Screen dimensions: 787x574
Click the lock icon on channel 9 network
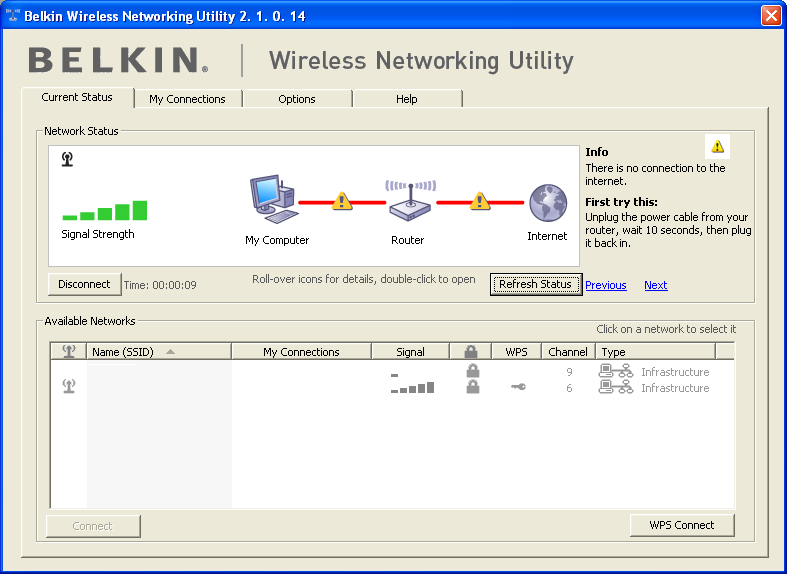click(x=472, y=371)
